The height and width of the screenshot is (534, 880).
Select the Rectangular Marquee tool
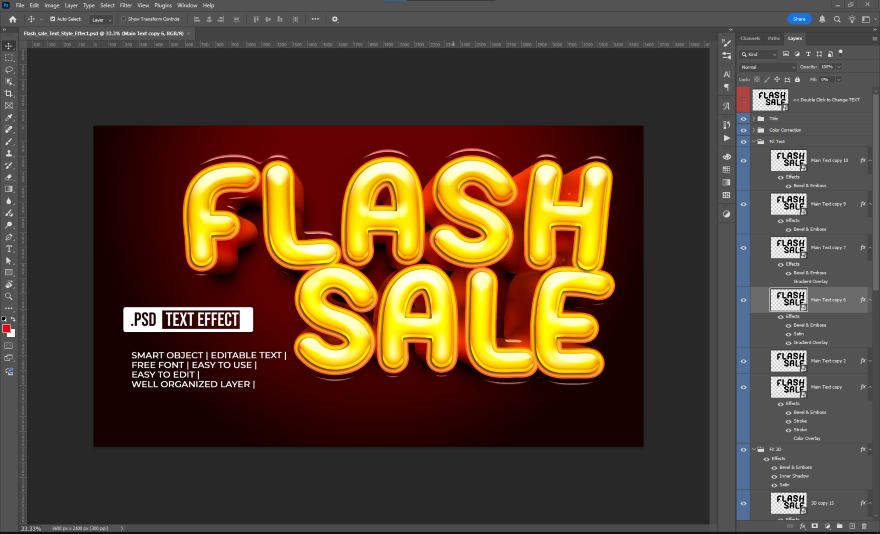coord(8,58)
